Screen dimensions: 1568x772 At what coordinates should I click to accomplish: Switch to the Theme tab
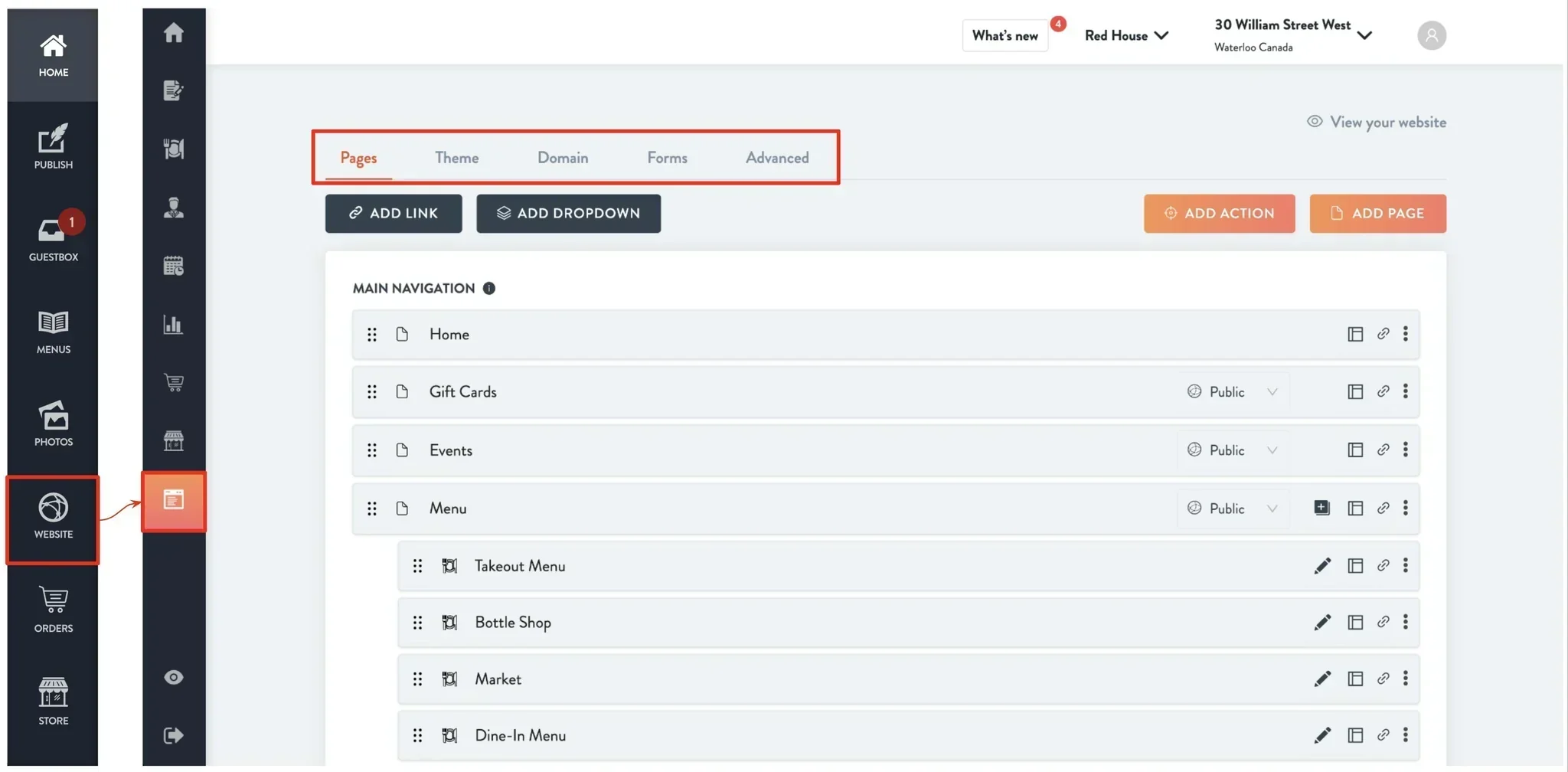tap(456, 158)
